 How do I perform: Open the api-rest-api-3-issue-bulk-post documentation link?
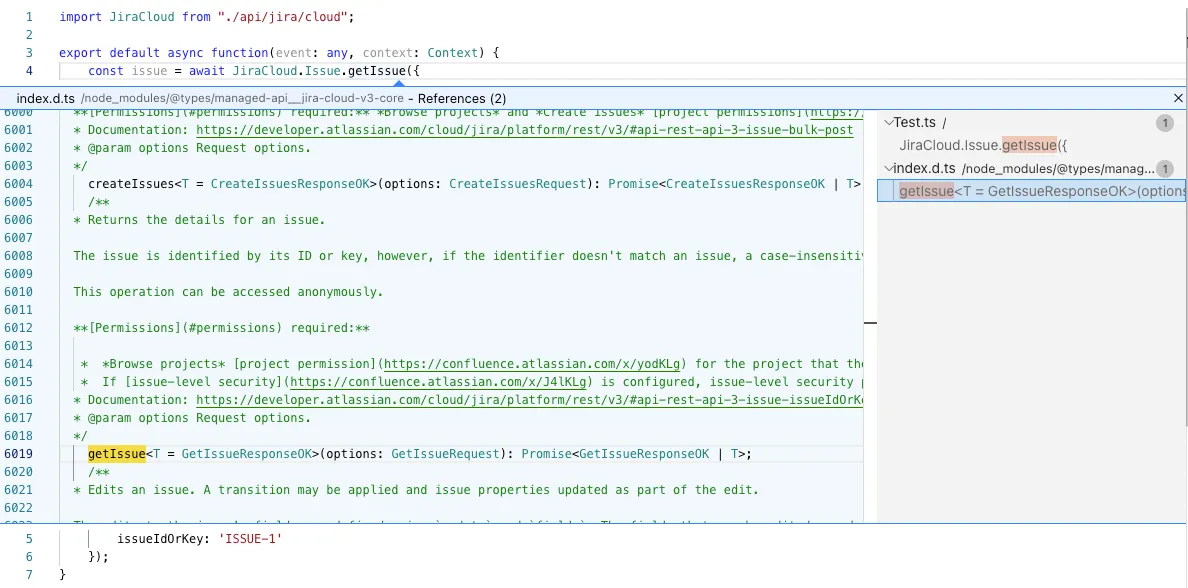coord(524,130)
